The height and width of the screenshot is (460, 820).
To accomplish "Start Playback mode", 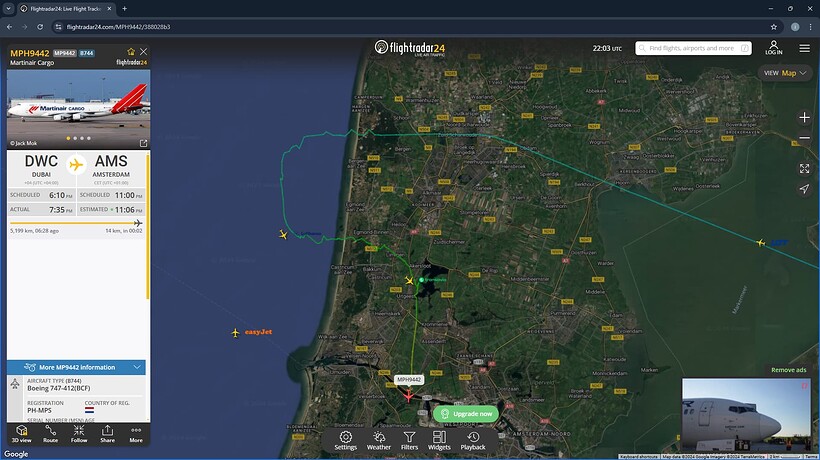I will [x=473, y=440].
